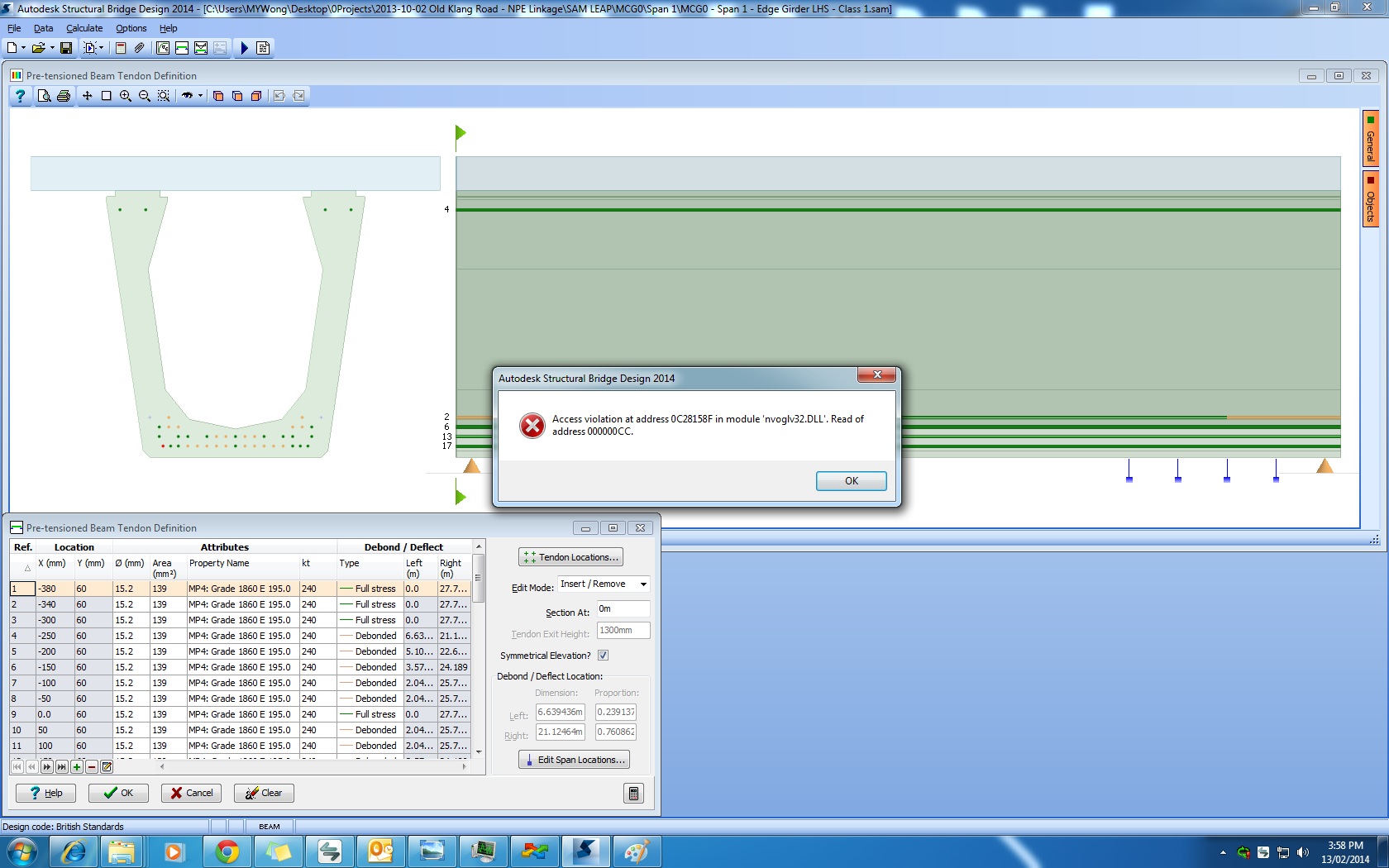Add a new tendon row with the green plus
This screenshot has width=1389, height=868.
[76, 767]
